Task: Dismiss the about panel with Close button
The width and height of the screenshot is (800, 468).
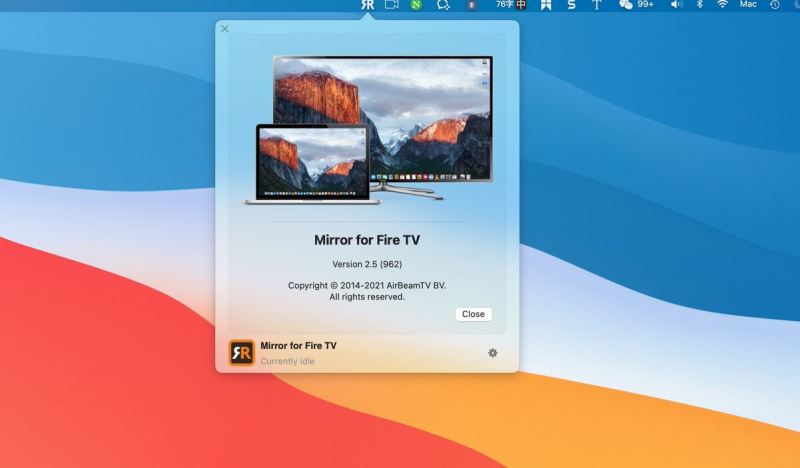Action: (x=473, y=314)
